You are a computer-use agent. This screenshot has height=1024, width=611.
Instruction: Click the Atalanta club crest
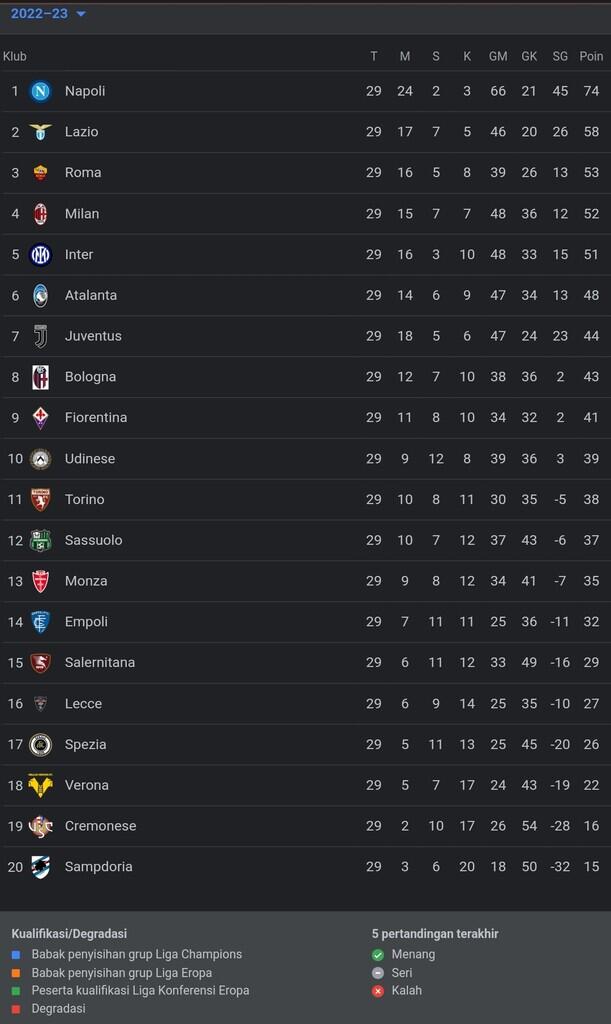(x=41, y=296)
